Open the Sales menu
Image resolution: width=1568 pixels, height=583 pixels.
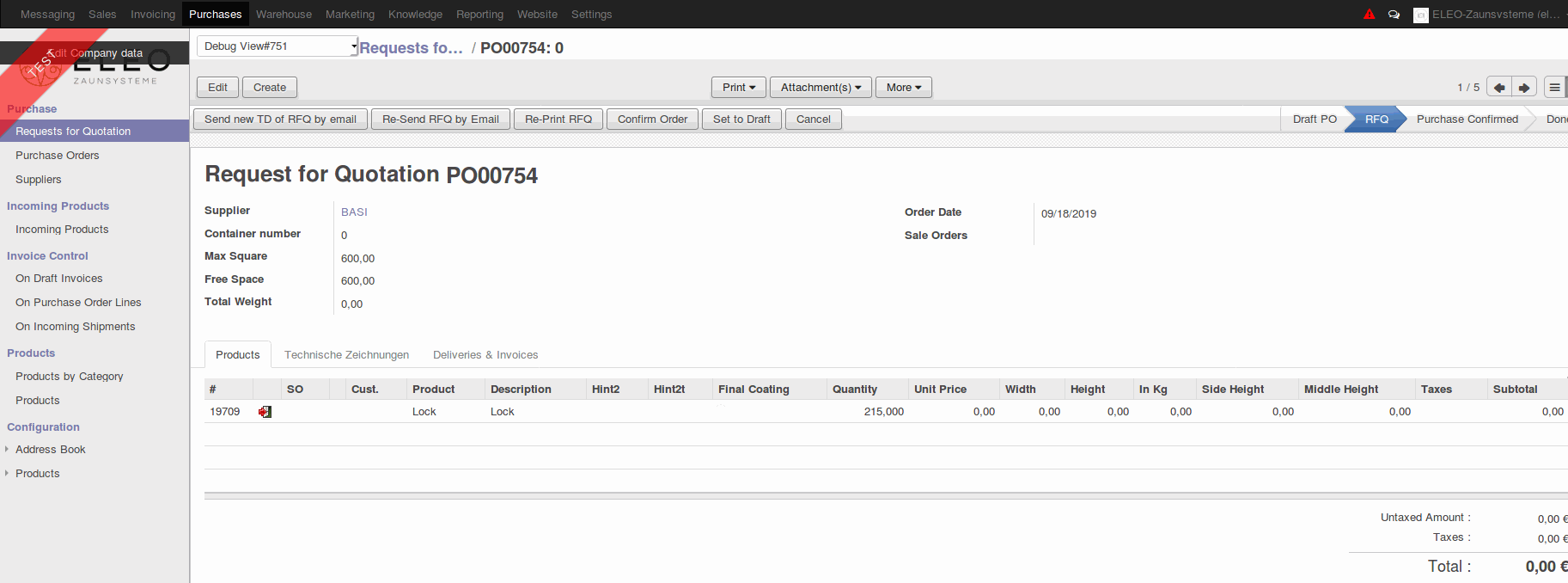tap(102, 15)
